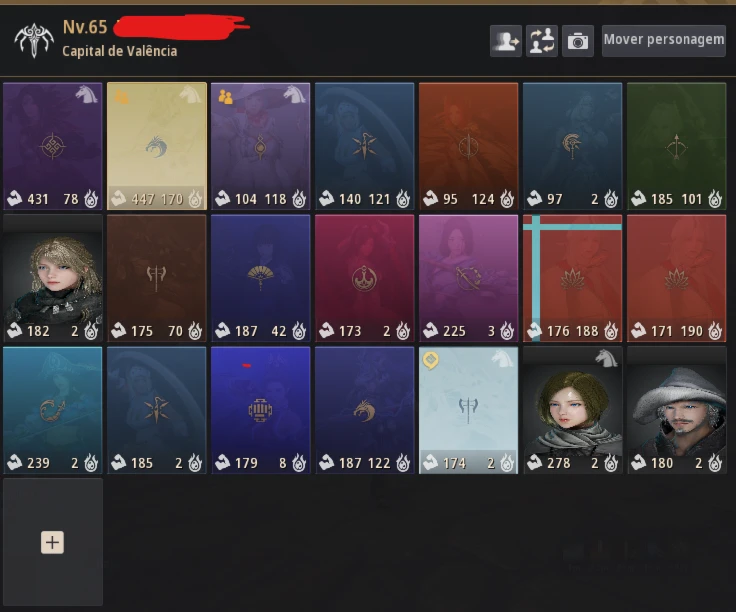The image size is (736, 612).
Task: Click the yellow tag icon on card 174
Action: pos(430,360)
